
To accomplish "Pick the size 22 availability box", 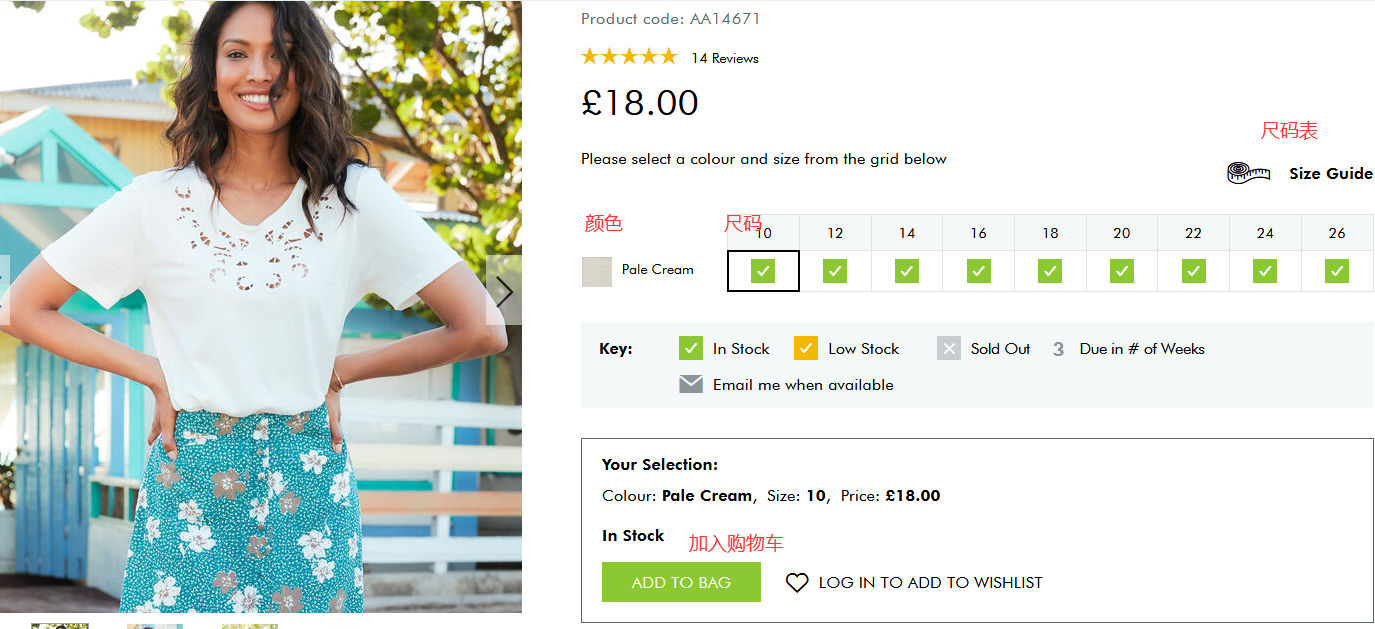I will coord(1194,271).
